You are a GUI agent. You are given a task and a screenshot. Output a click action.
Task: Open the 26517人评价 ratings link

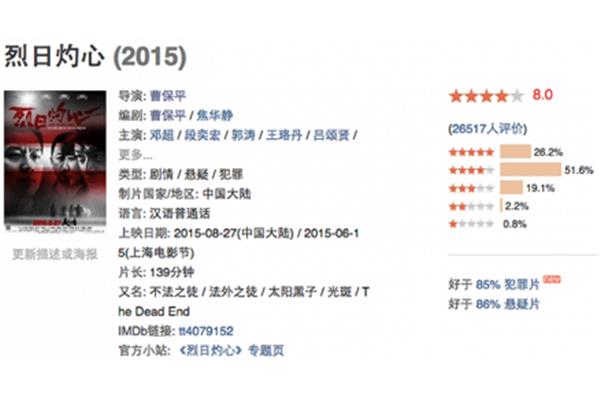[x=488, y=129]
